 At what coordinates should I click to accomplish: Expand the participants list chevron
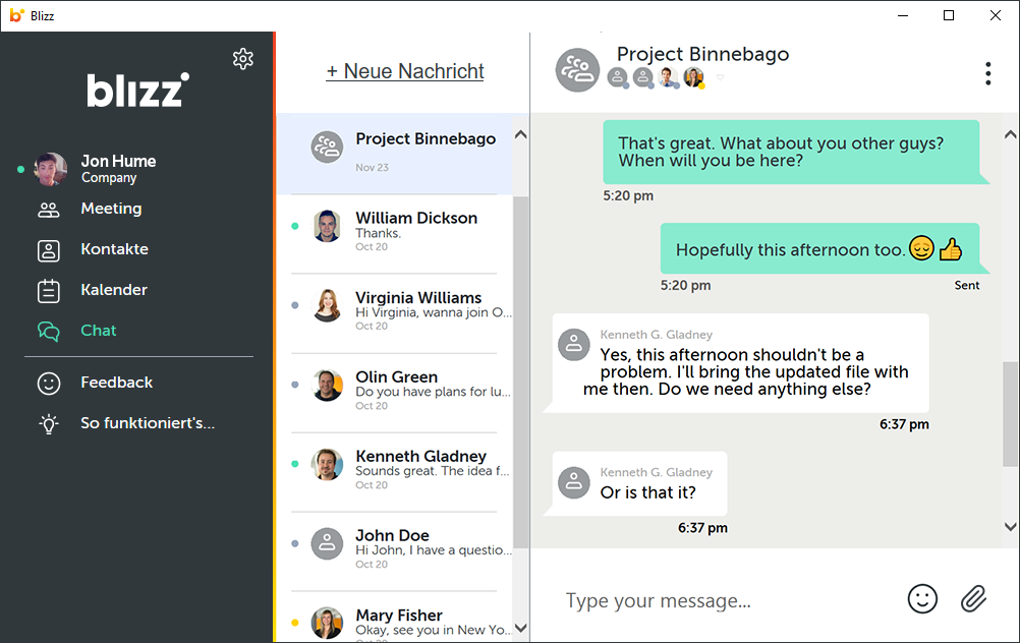point(719,78)
